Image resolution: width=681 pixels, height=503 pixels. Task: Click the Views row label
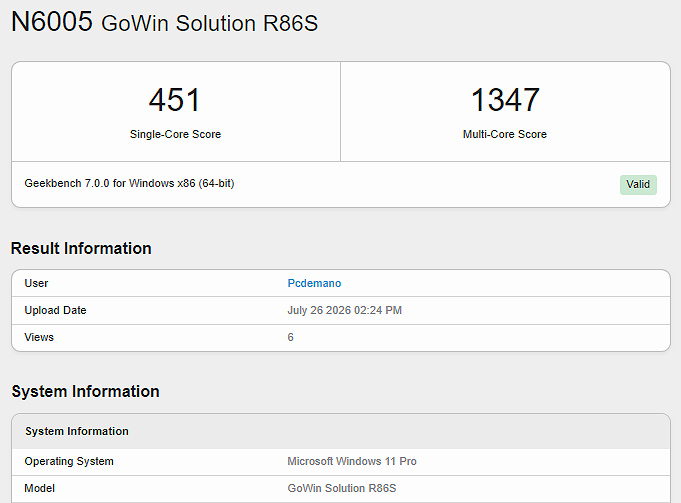point(39,337)
